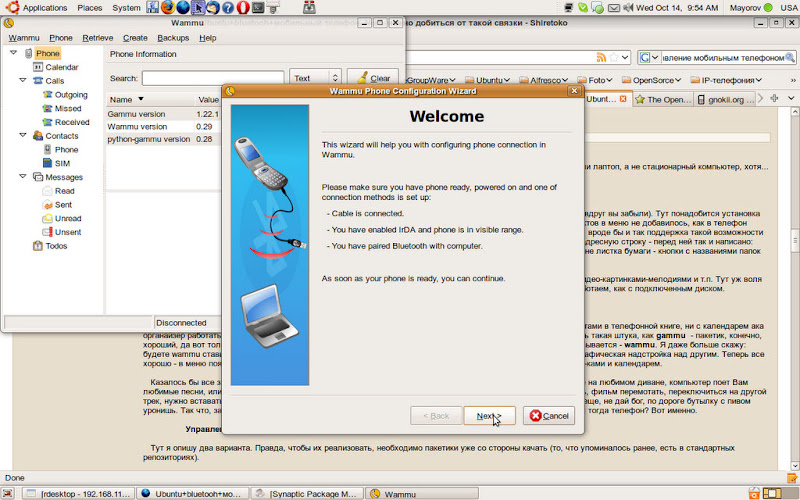Viewport: 800px width, 500px height.
Task: Select Missed calls in the tree
Action: [68, 108]
